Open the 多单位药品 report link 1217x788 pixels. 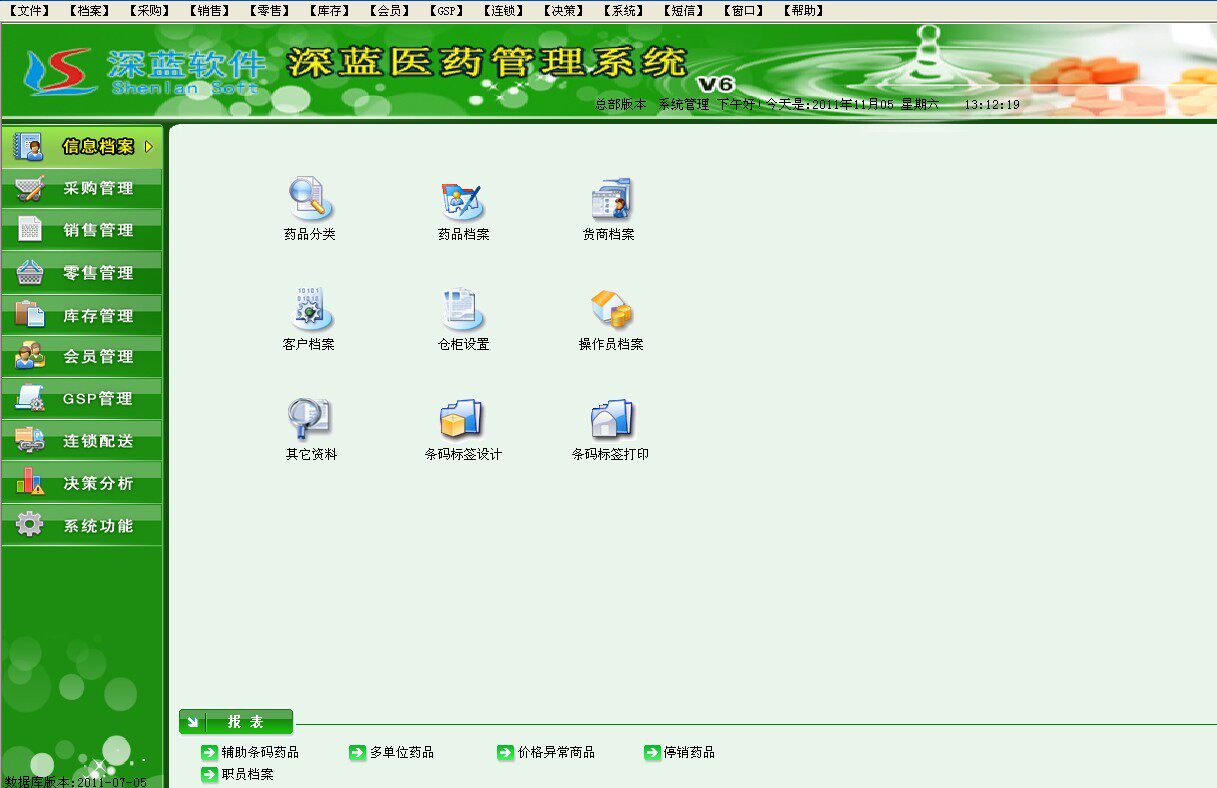(x=401, y=752)
